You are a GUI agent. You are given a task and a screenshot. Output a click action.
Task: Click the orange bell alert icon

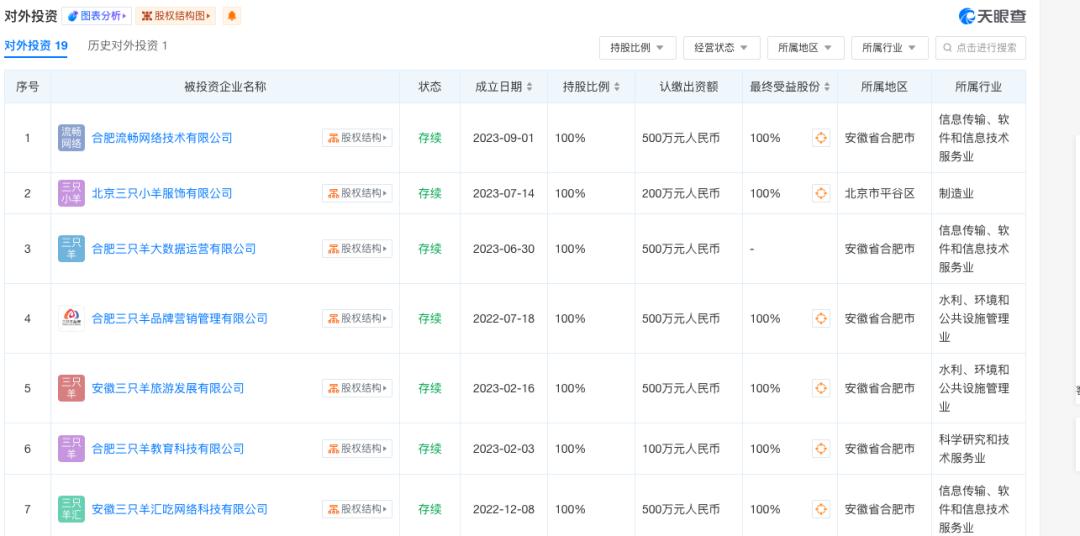(x=231, y=16)
